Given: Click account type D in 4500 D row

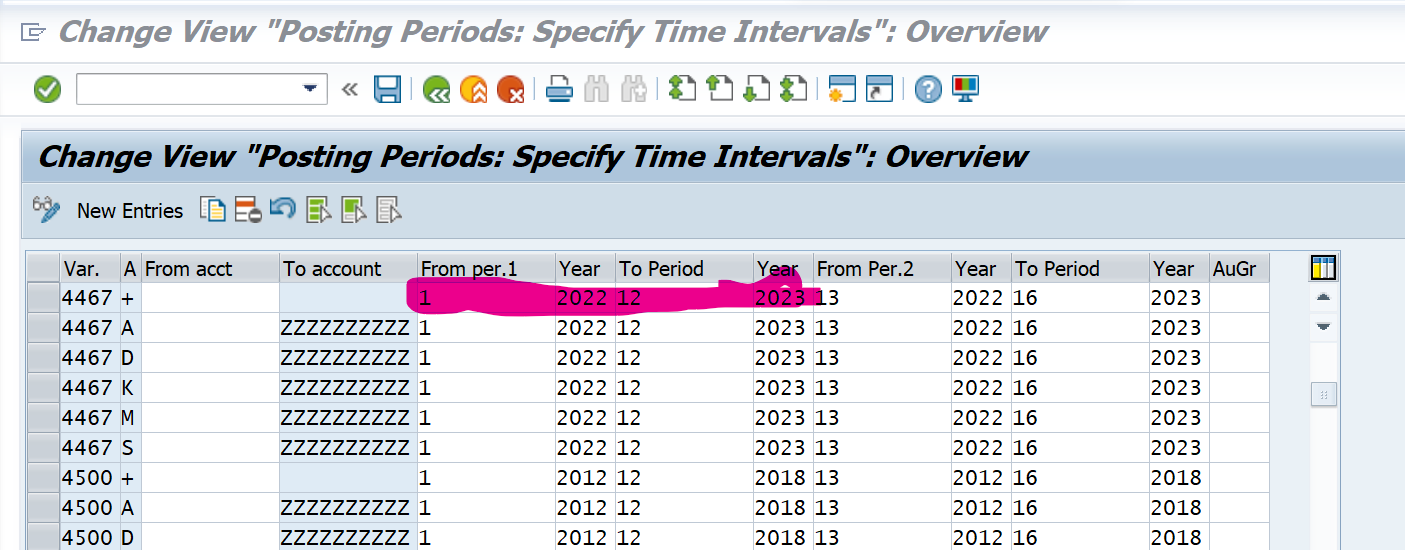Looking at the screenshot, I should [x=131, y=538].
